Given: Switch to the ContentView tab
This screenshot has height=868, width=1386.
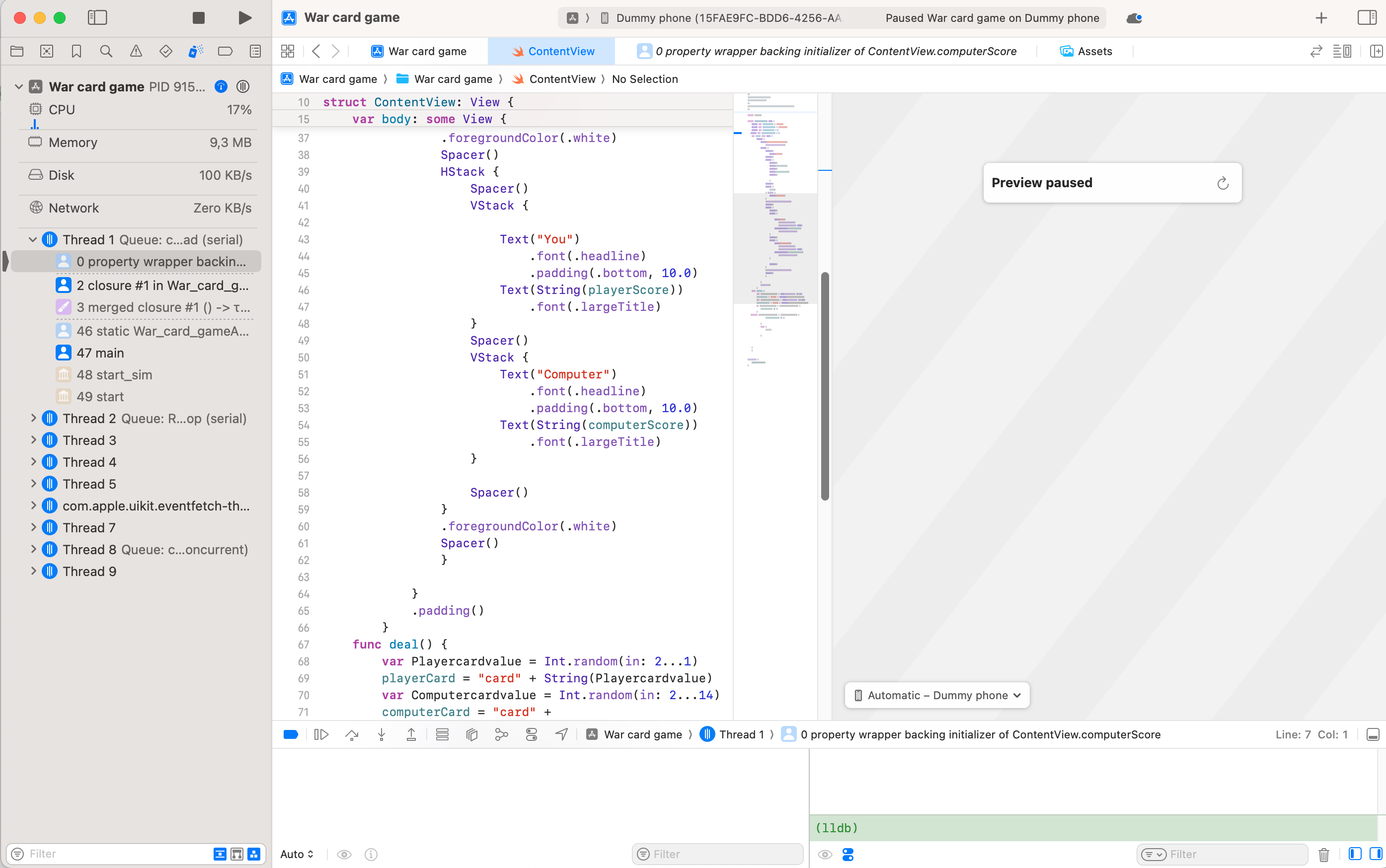Looking at the screenshot, I should [x=552, y=52].
